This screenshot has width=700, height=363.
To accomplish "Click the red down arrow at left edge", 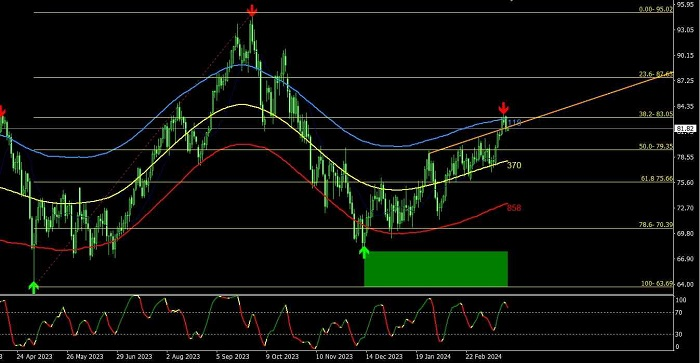I will pos(2,111).
